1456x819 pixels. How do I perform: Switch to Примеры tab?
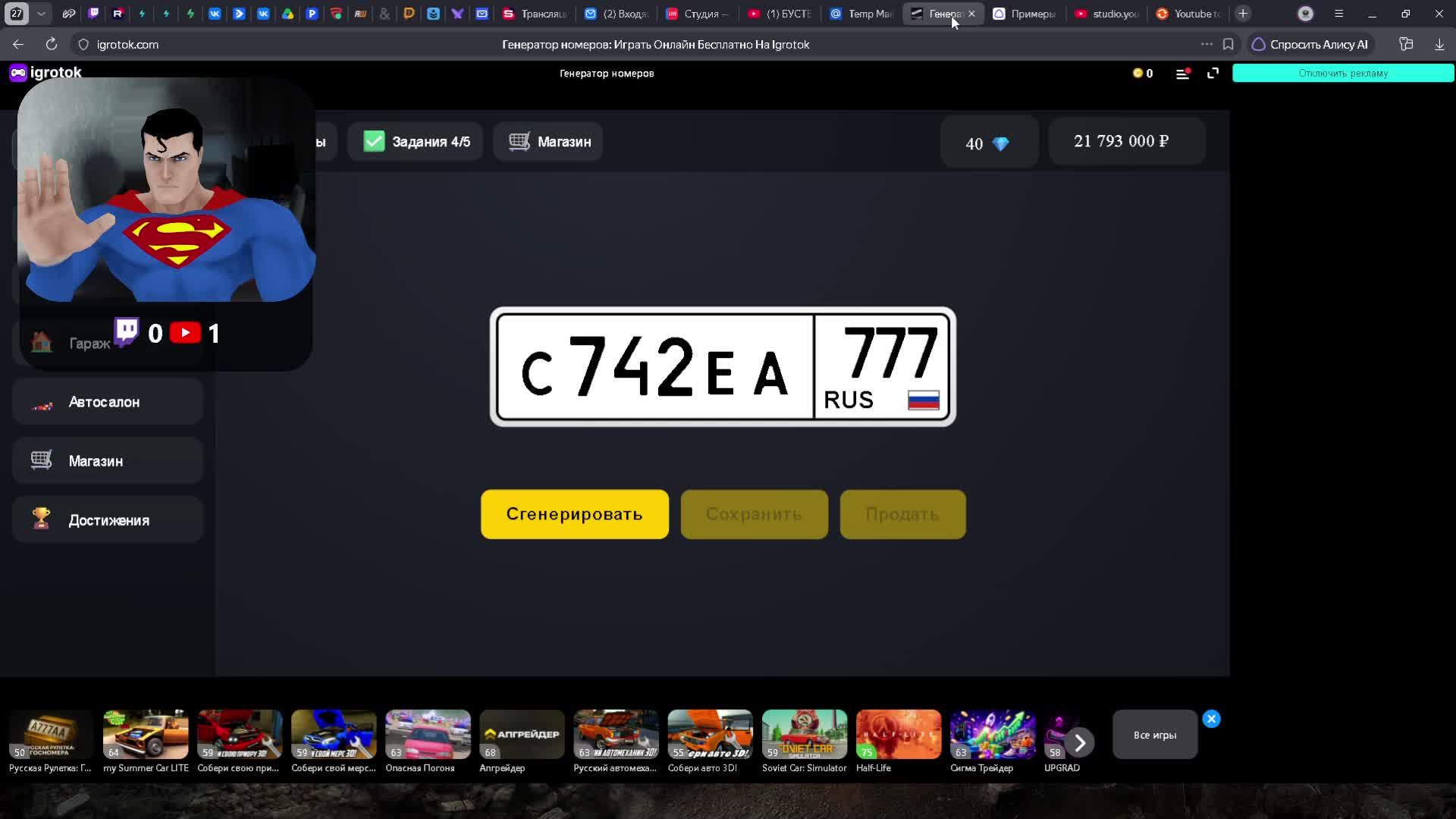pyautogui.click(x=1025, y=14)
